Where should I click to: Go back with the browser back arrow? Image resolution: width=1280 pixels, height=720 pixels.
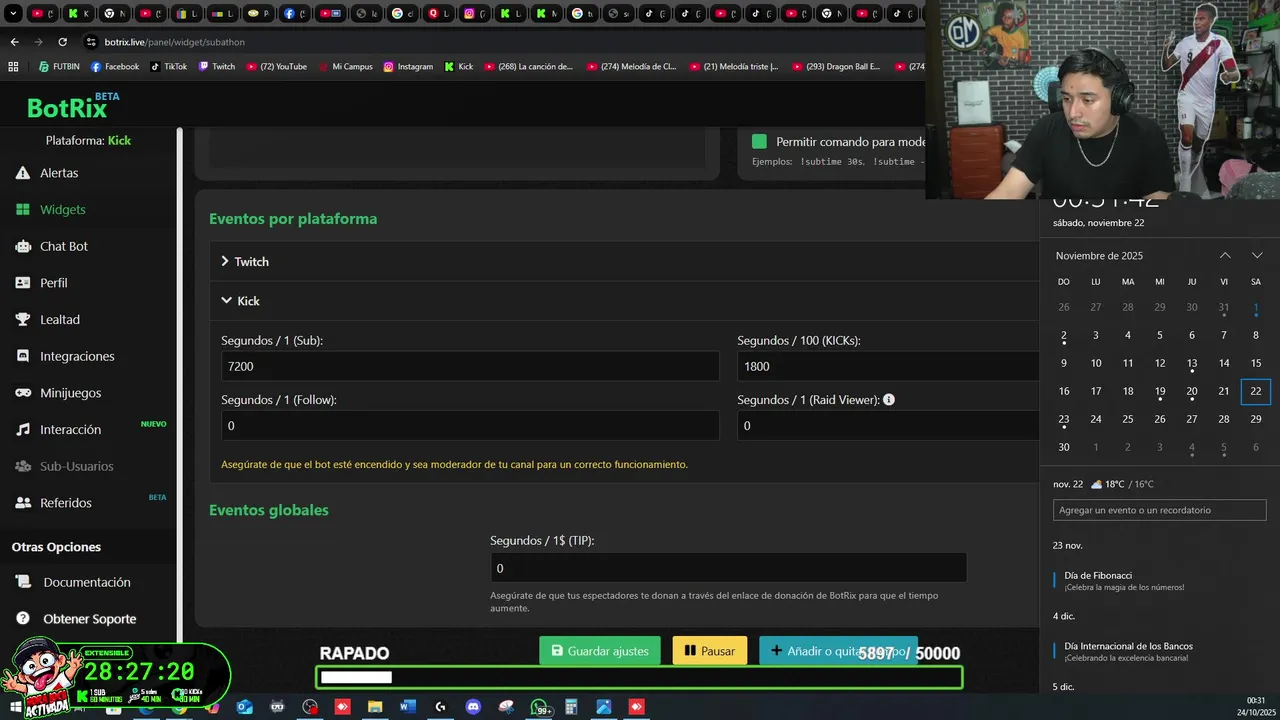click(x=14, y=42)
